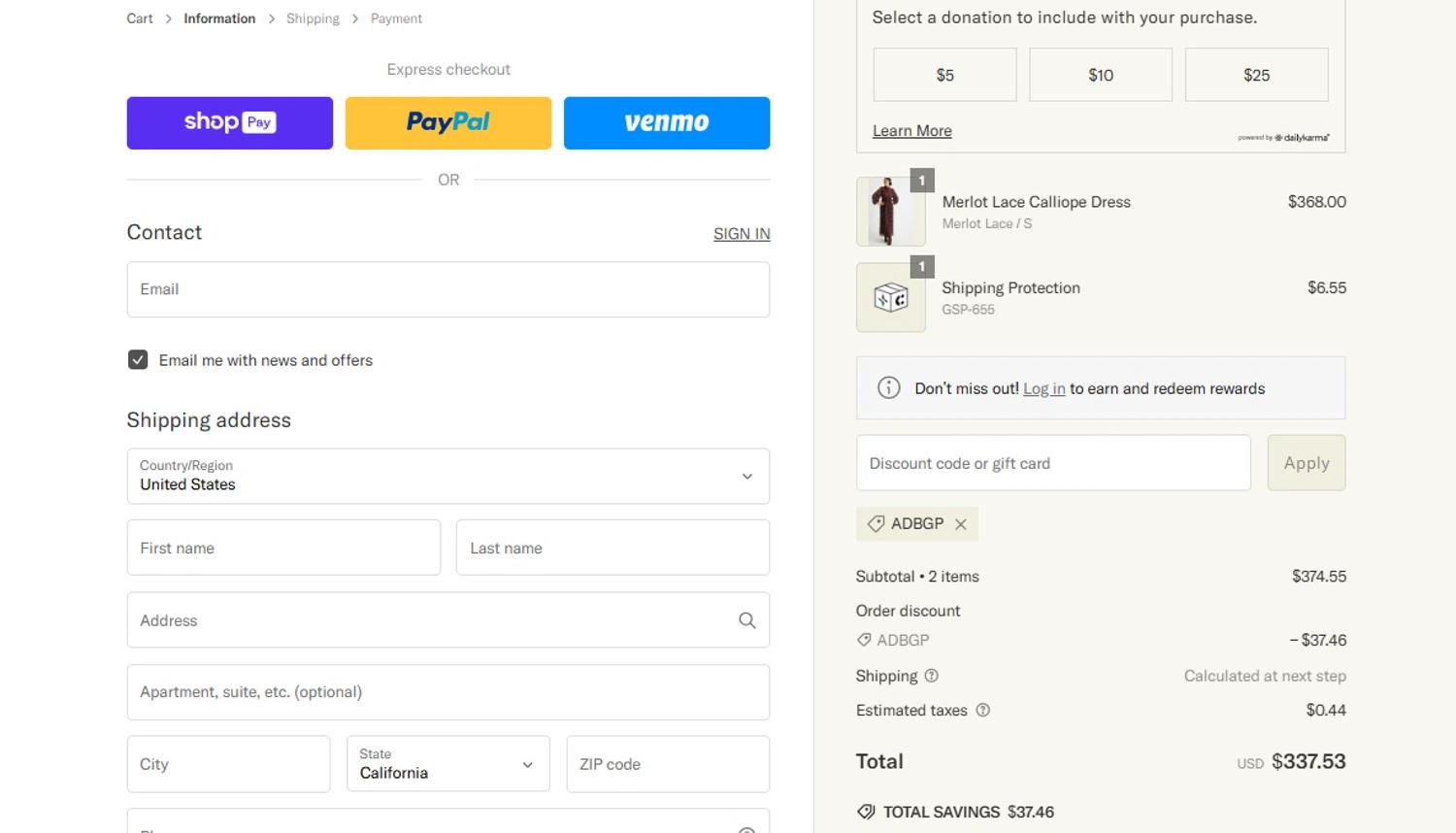This screenshot has height=833, width=1456.
Task: Check out using the PayPal button
Action: tap(448, 123)
